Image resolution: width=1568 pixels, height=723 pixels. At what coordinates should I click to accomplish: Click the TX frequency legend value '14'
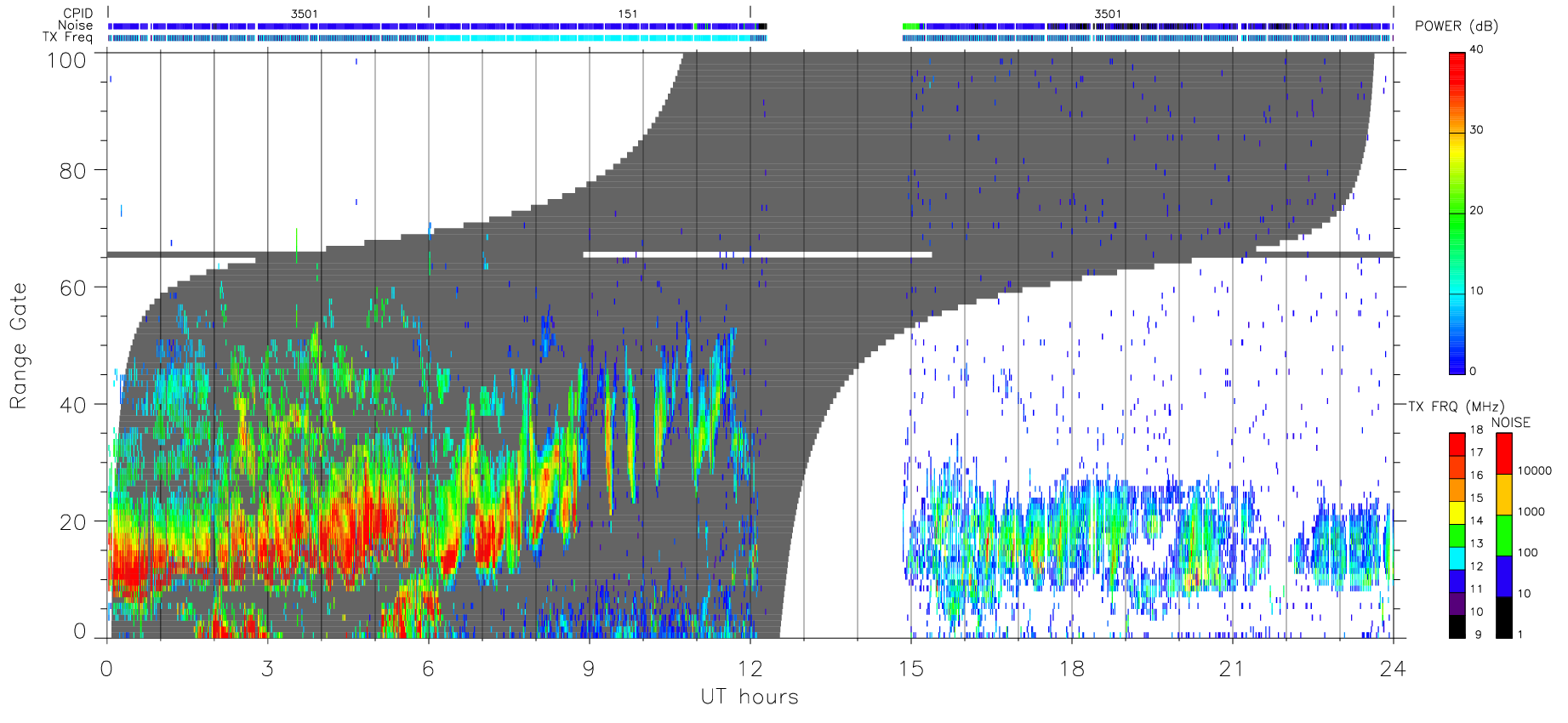click(x=1476, y=521)
